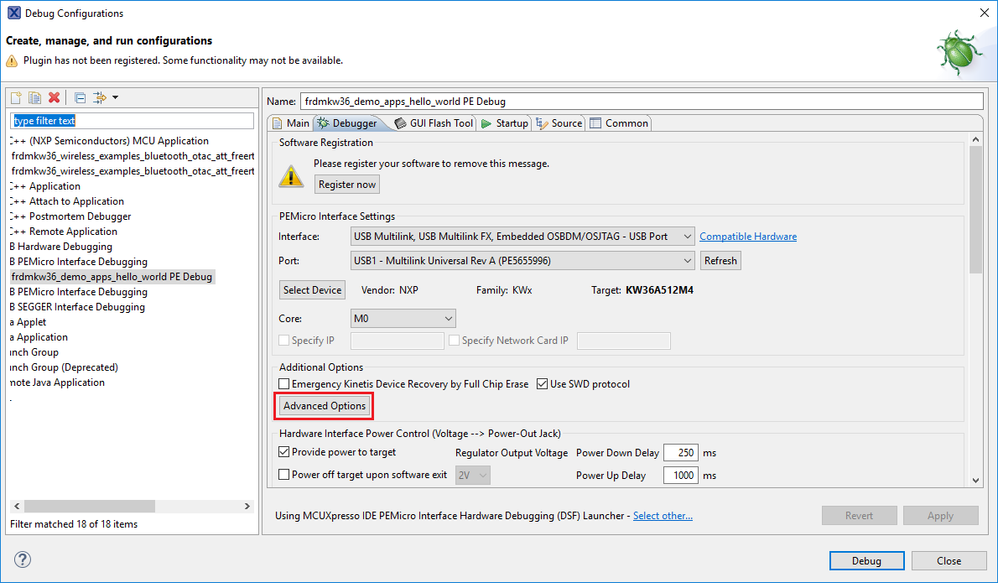
Task: Select GDB SEGGER Interface Debugging item
Action: (x=77, y=307)
